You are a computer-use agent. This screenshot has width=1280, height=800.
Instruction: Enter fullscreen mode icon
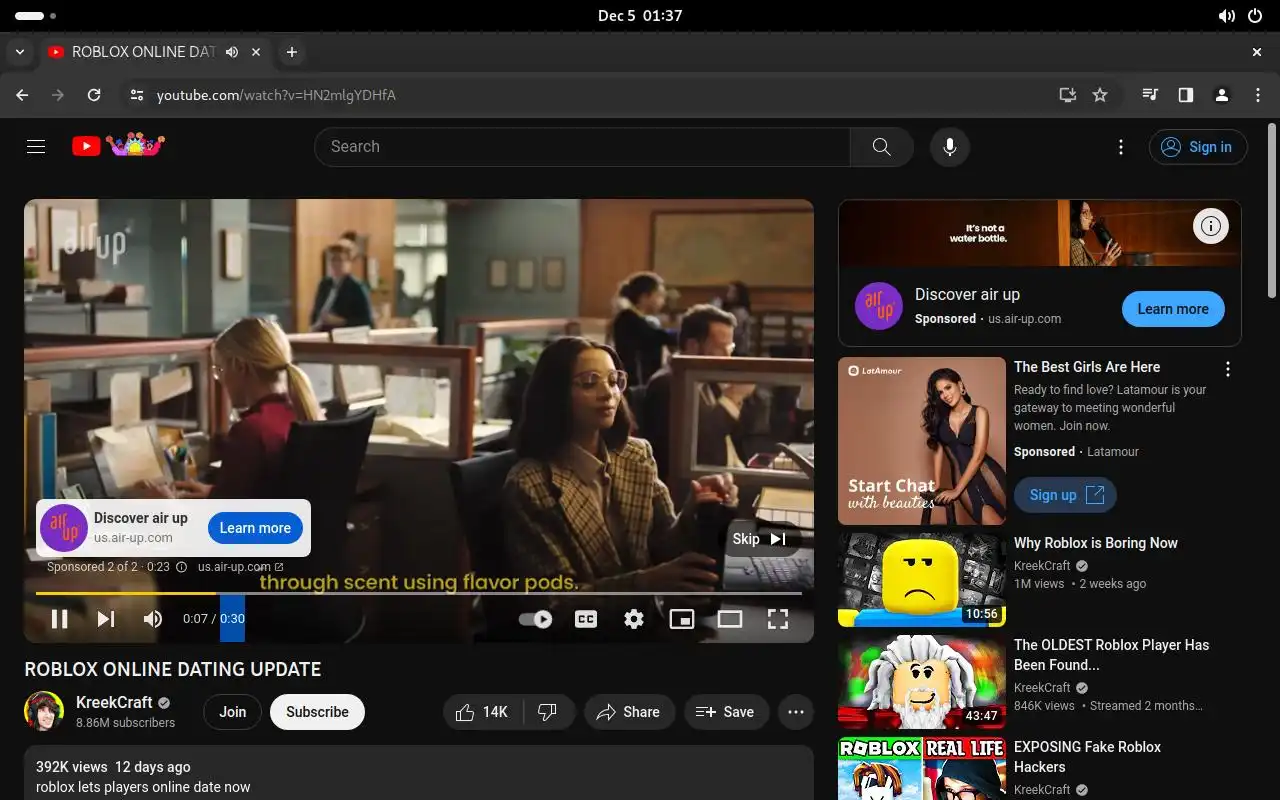pyautogui.click(x=778, y=619)
